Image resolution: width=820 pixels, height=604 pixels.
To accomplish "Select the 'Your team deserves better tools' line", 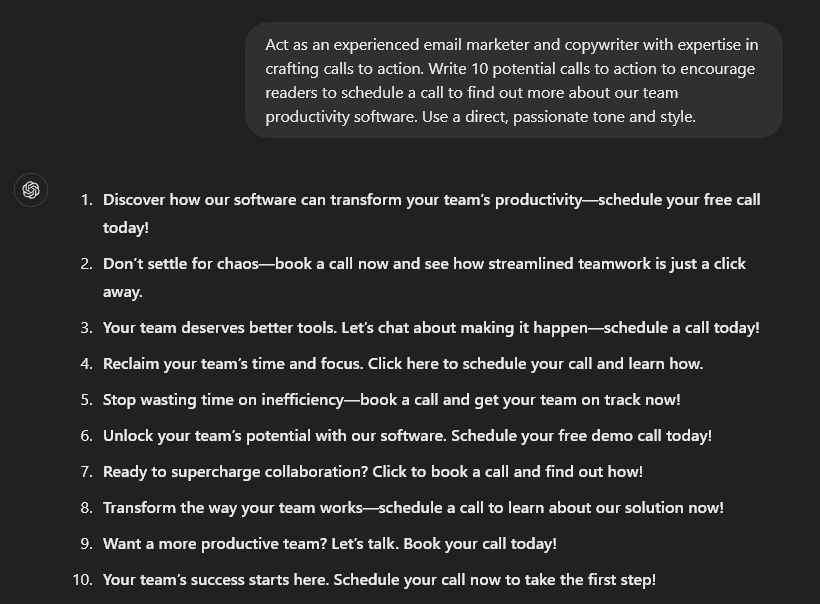I will point(431,328).
